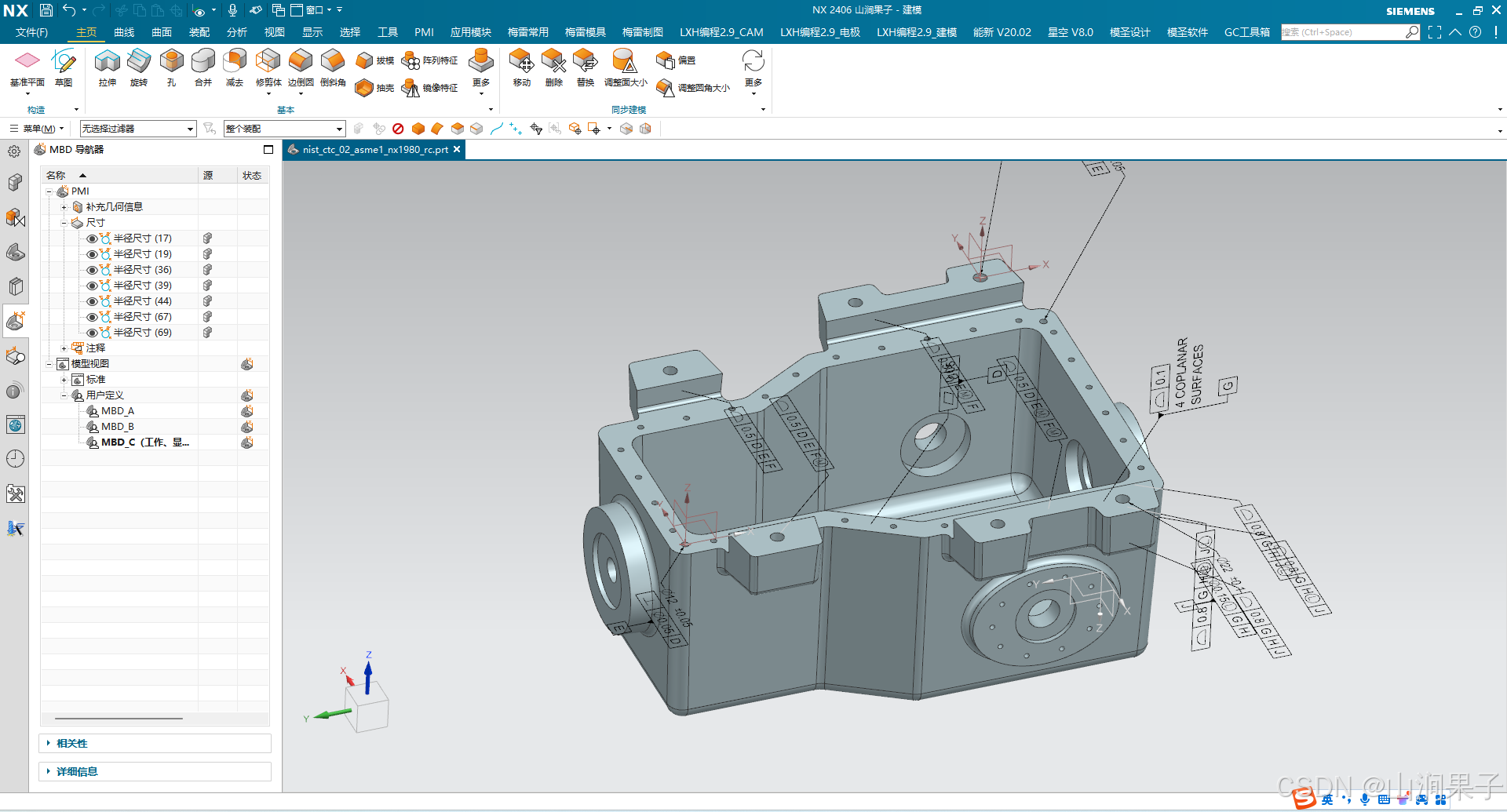
Task: Toggle visibility eye of 半径尺寸 (36)
Action: pyautogui.click(x=92, y=270)
